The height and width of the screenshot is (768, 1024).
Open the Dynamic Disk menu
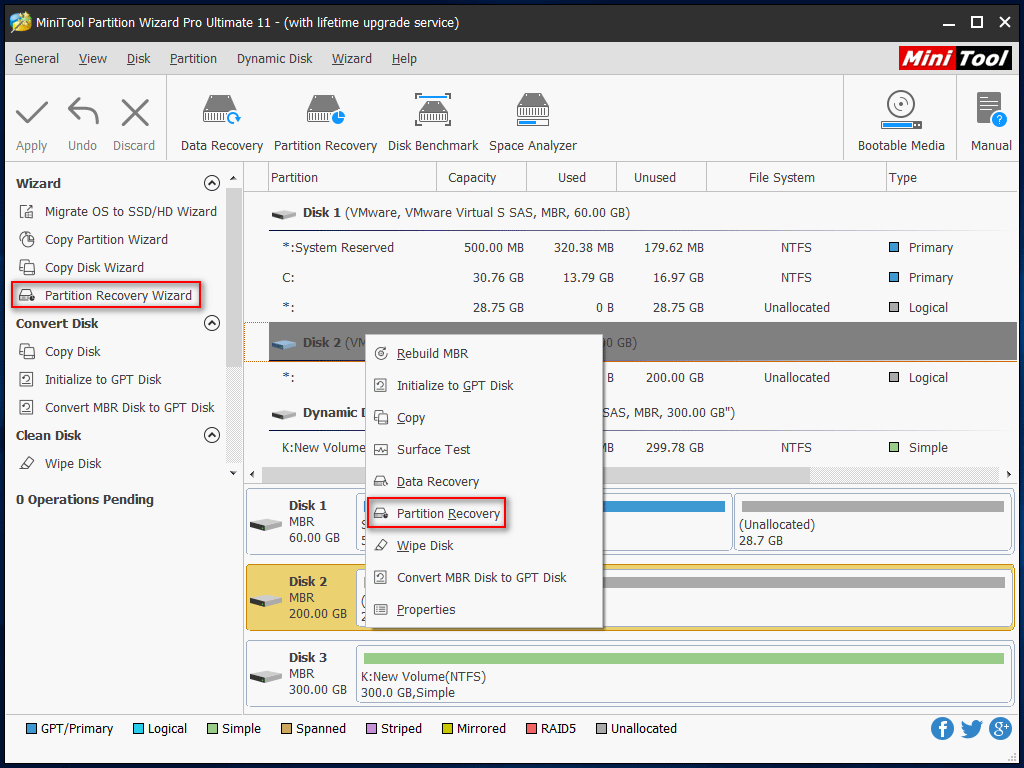(274, 59)
